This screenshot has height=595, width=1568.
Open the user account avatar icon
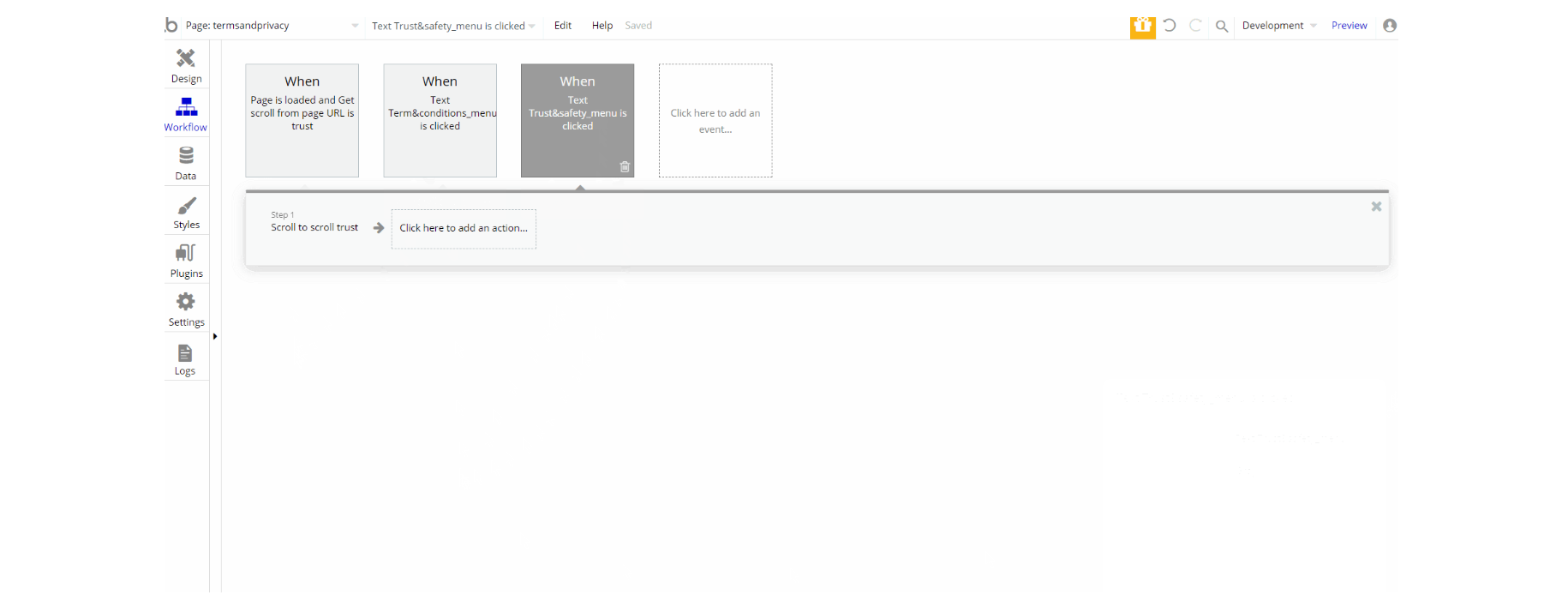(1390, 26)
